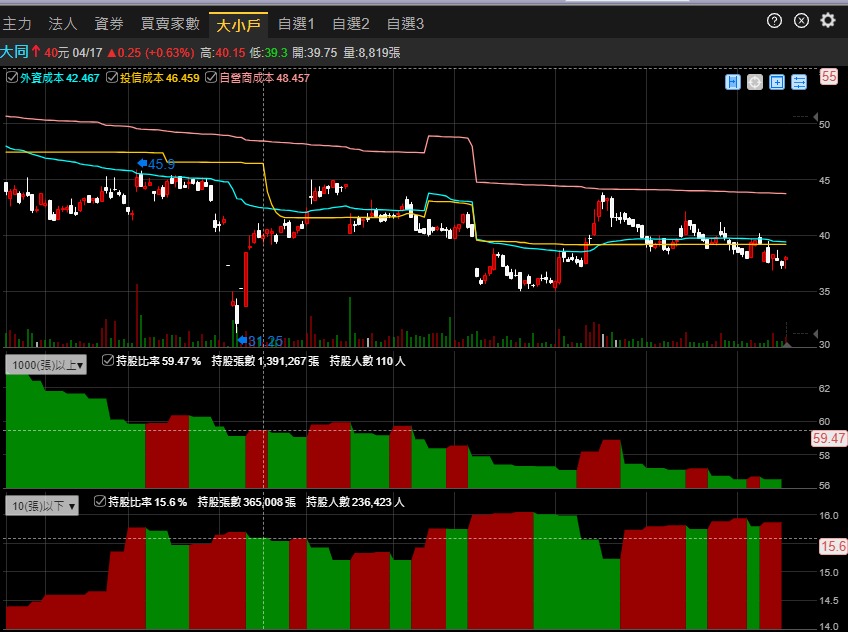The width and height of the screenshot is (848, 632).
Task: Select the 買賣家數 tab
Action: tap(170, 23)
